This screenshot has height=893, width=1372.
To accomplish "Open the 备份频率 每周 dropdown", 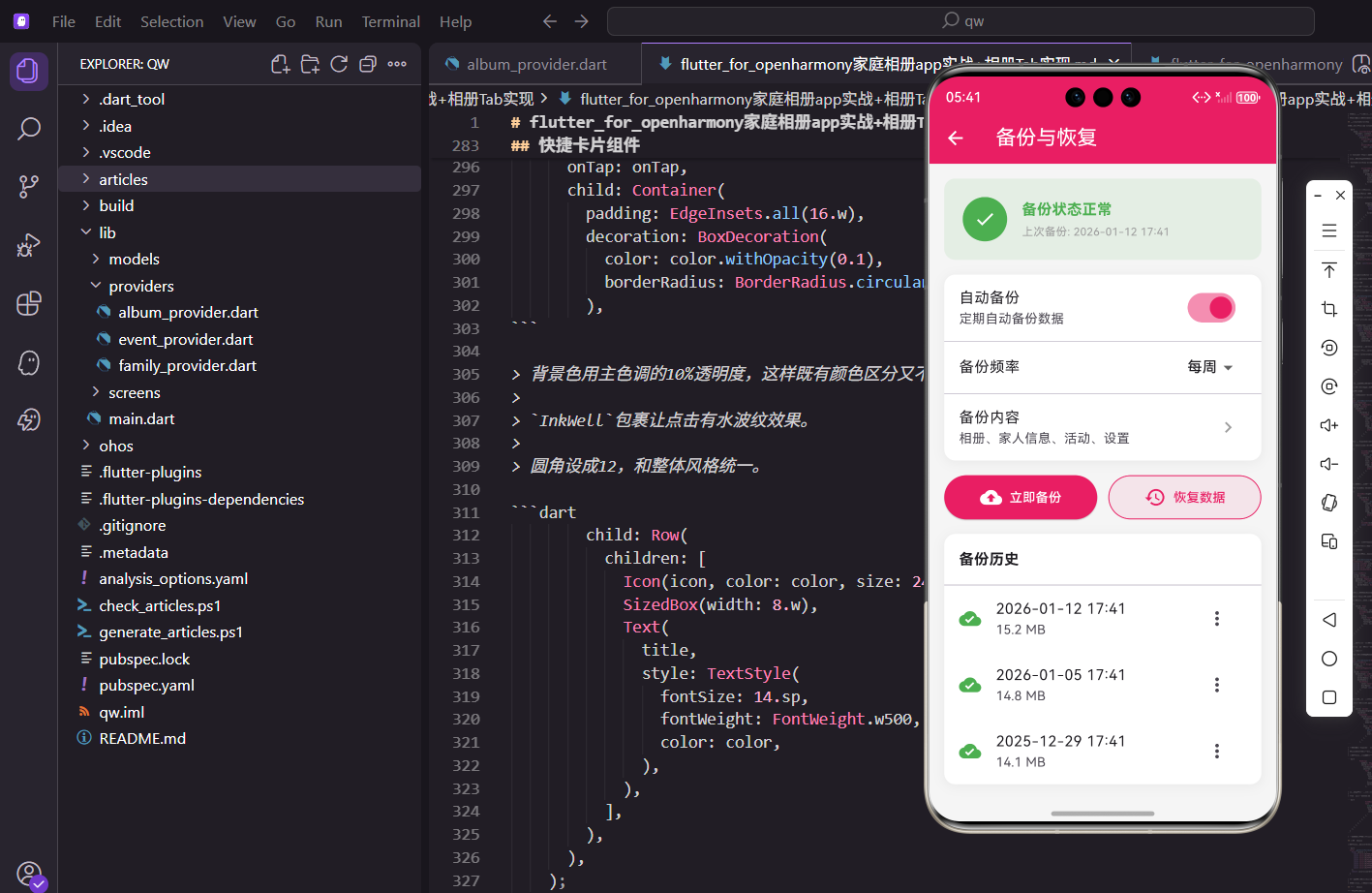I will click(x=1210, y=367).
